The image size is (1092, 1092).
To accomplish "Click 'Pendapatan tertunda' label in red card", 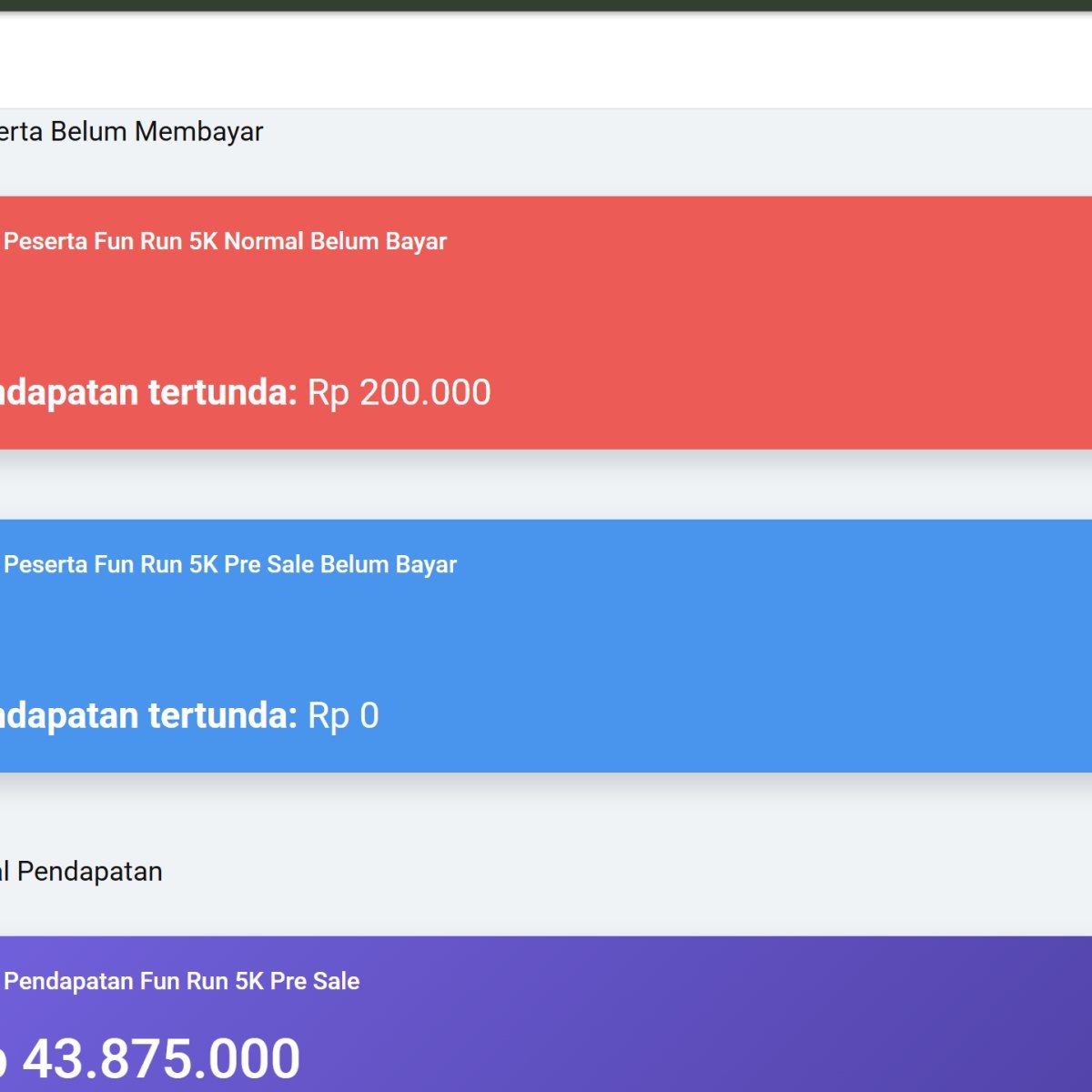I will coord(146,392).
